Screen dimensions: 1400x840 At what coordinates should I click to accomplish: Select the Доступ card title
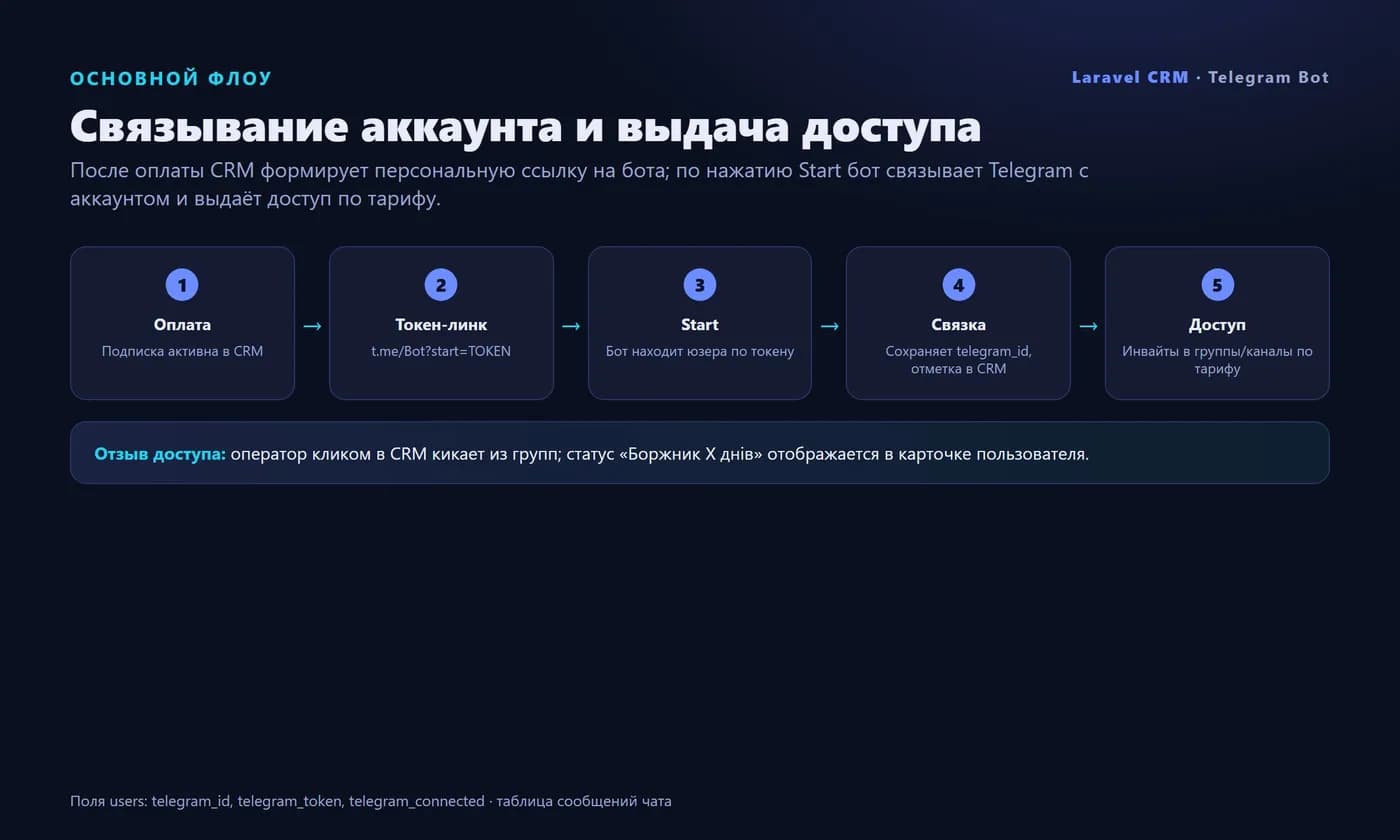pyautogui.click(x=1217, y=325)
